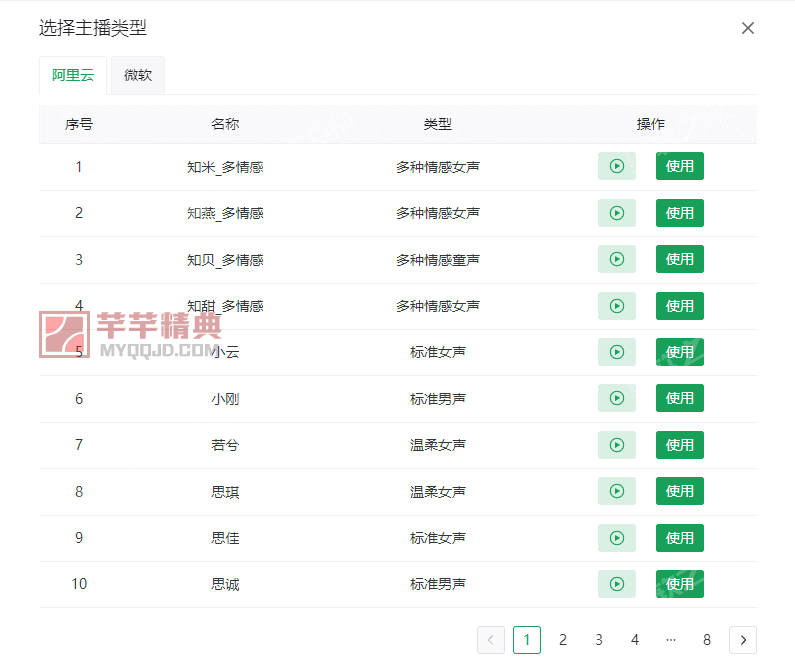This screenshot has width=795, height=667.
Task: Click 使用 button for 知甜_多情感
Action: click(x=679, y=306)
